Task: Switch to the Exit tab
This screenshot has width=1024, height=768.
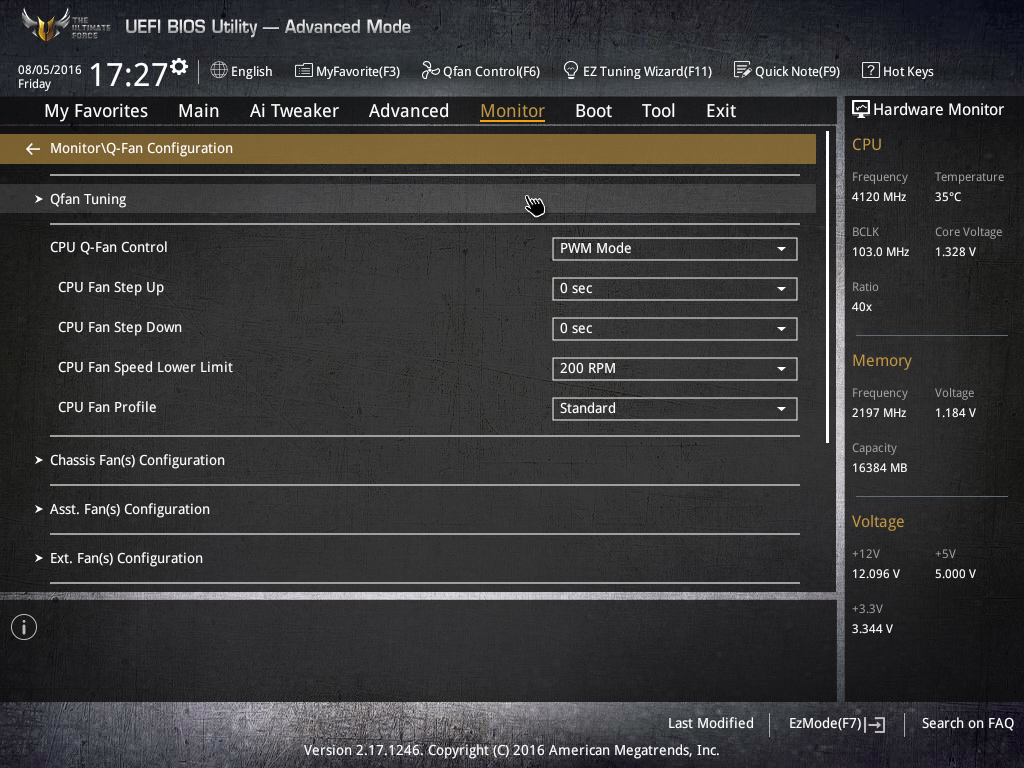Action: point(721,111)
